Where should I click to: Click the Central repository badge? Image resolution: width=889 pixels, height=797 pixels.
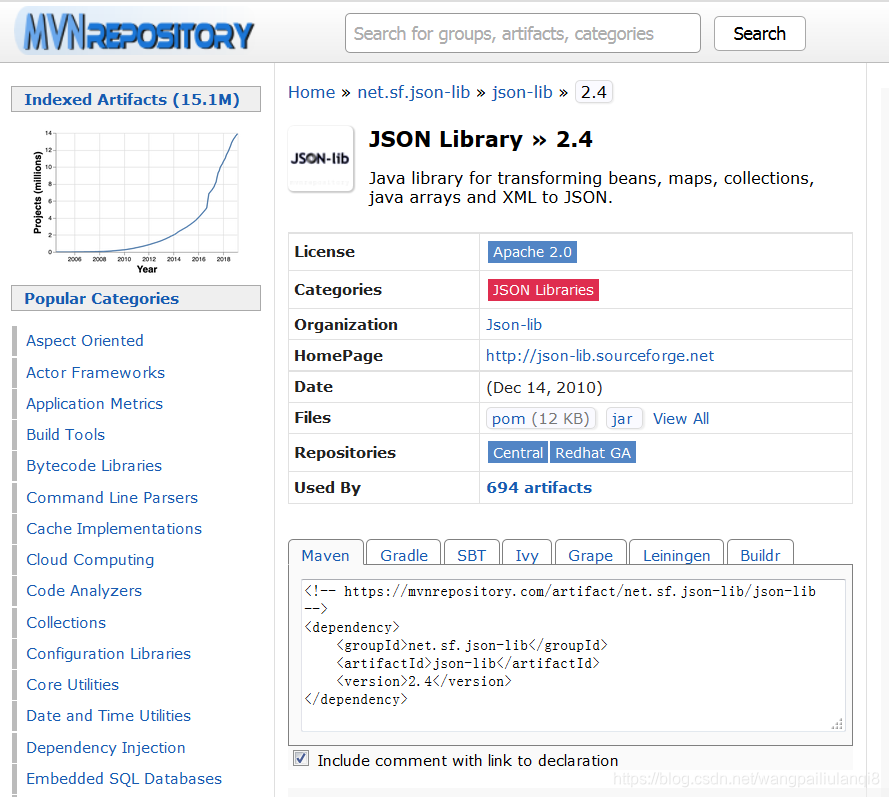point(518,452)
